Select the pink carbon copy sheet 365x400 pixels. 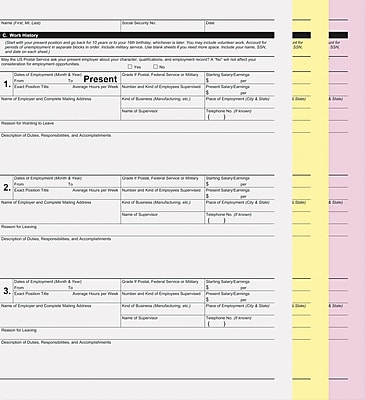click(347, 200)
